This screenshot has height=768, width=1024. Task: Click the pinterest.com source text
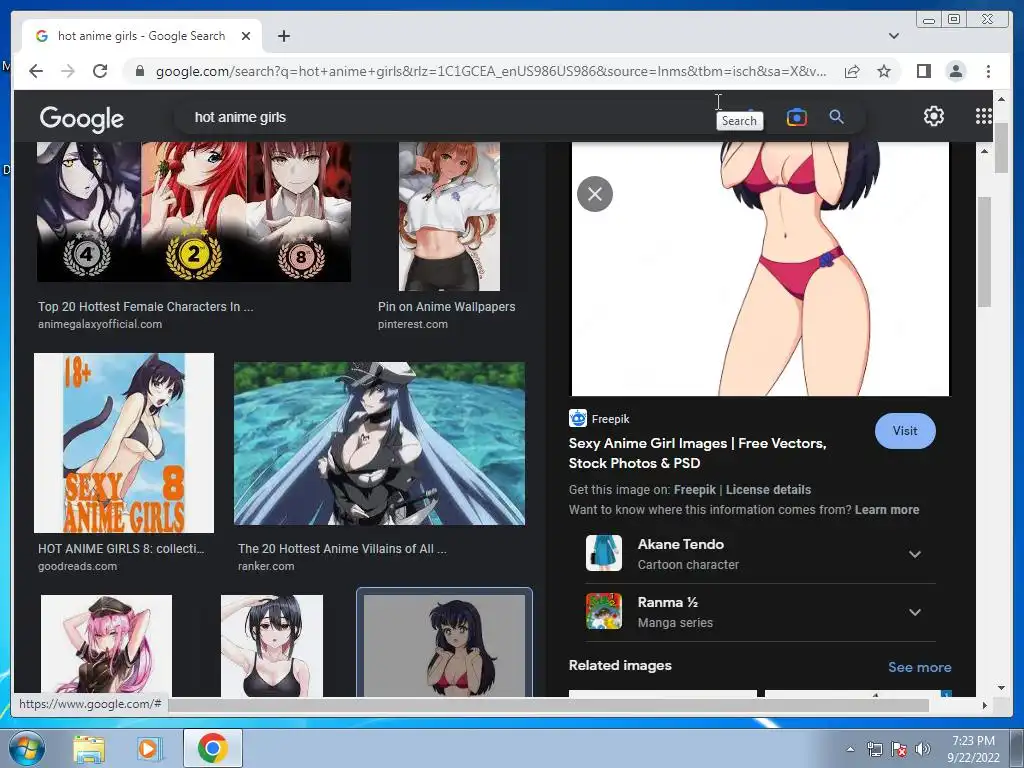[413, 324]
